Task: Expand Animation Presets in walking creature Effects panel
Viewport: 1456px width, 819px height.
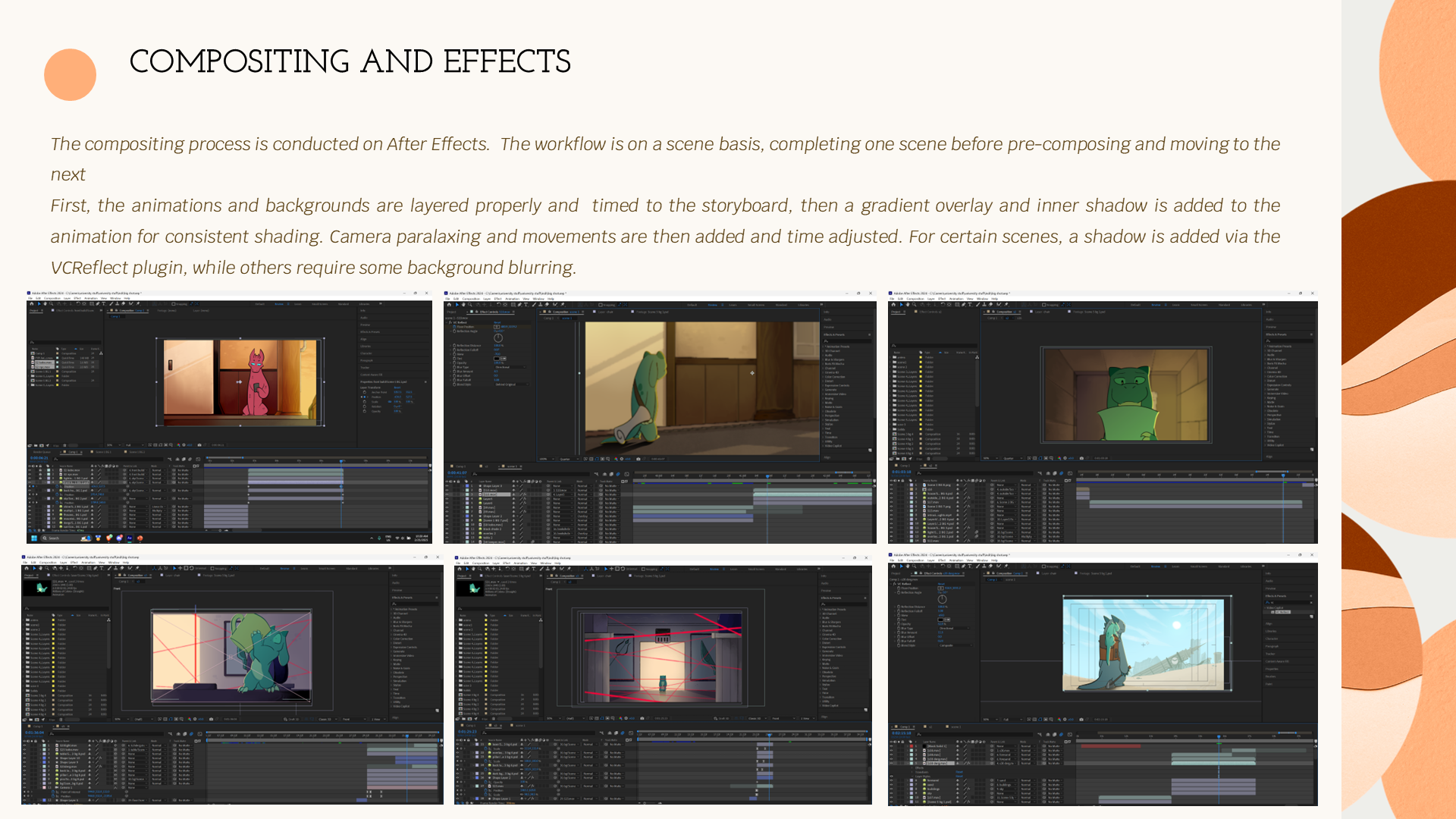Action: (x=823, y=347)
